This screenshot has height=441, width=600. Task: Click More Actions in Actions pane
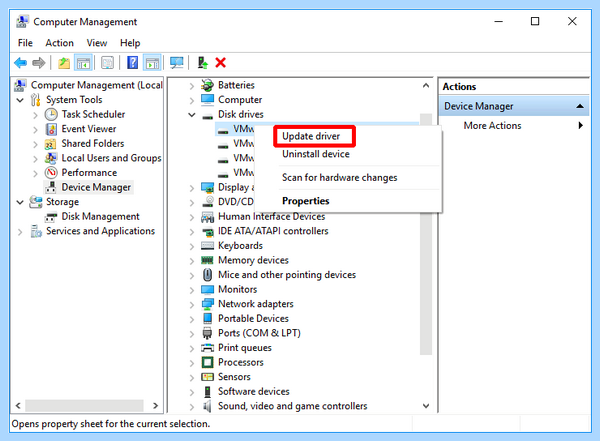tap(492, 126)
